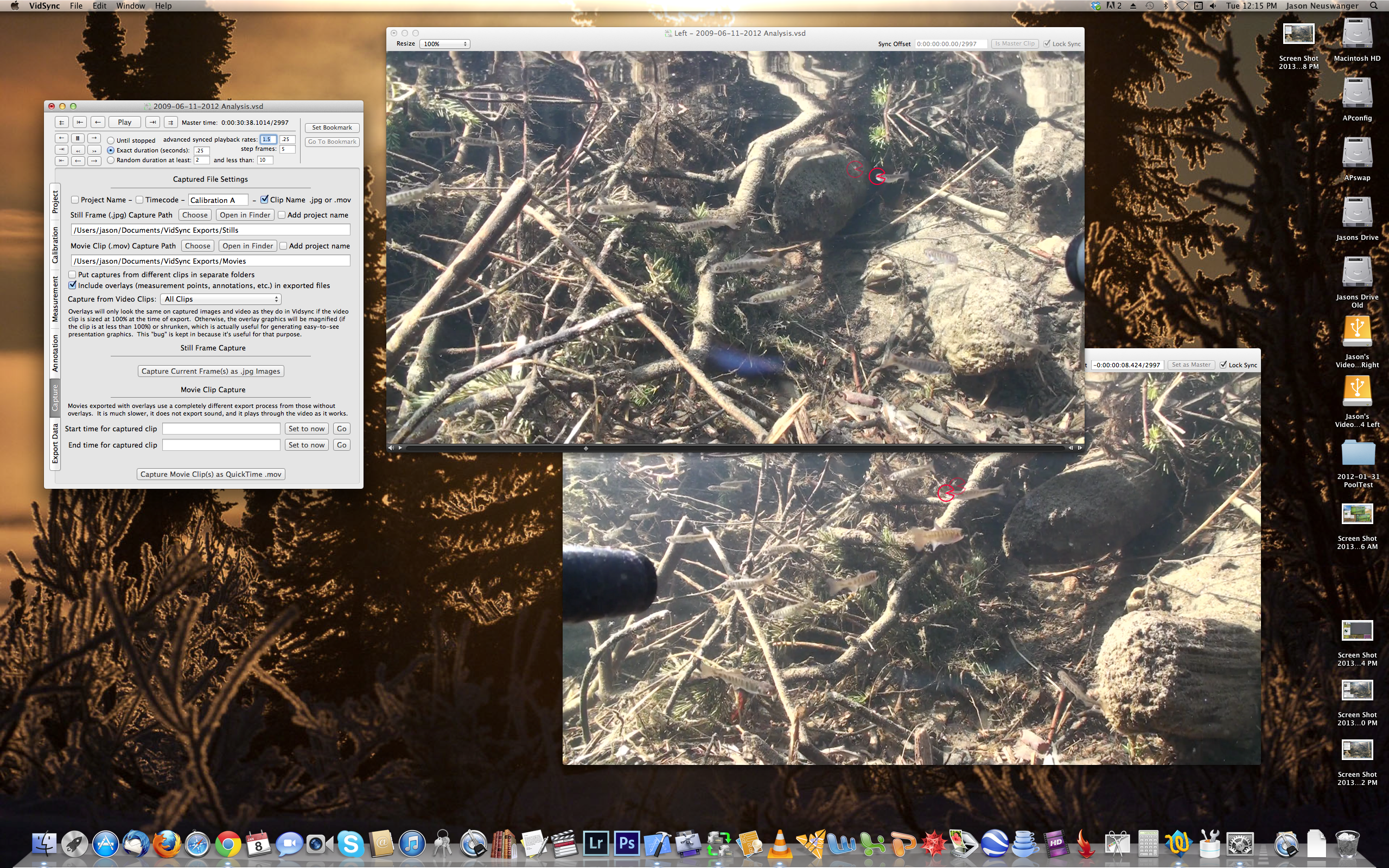Click the Start time for captured clip field
The width and height of the screenshot is (1389, 868).
pos(221,429)
